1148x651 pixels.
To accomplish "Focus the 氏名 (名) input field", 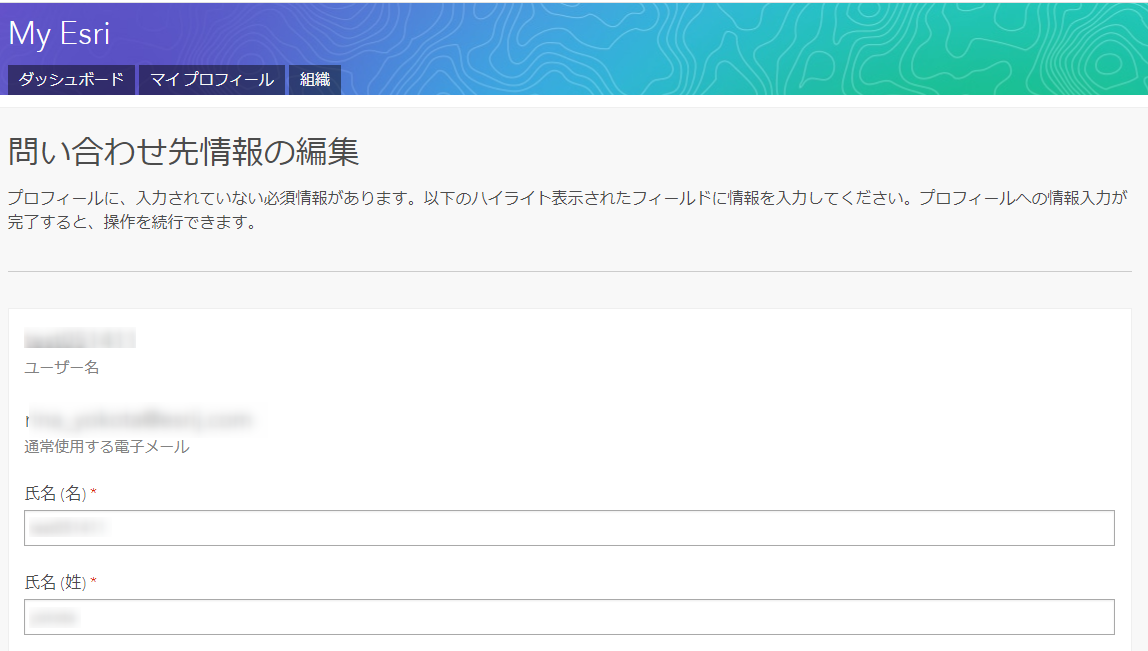I will pos(569,528).
